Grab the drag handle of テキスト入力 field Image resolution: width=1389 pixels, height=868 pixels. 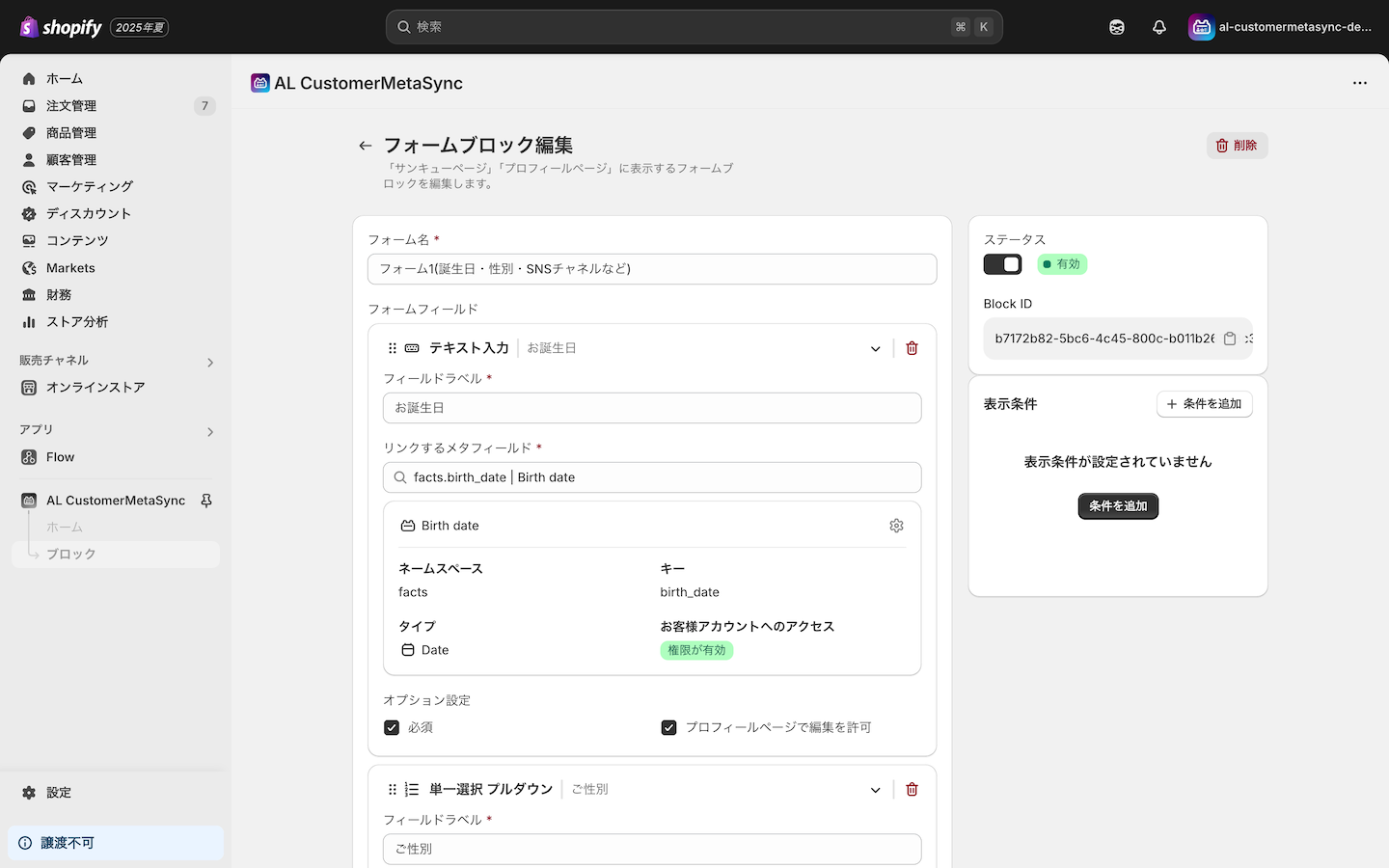392,348
